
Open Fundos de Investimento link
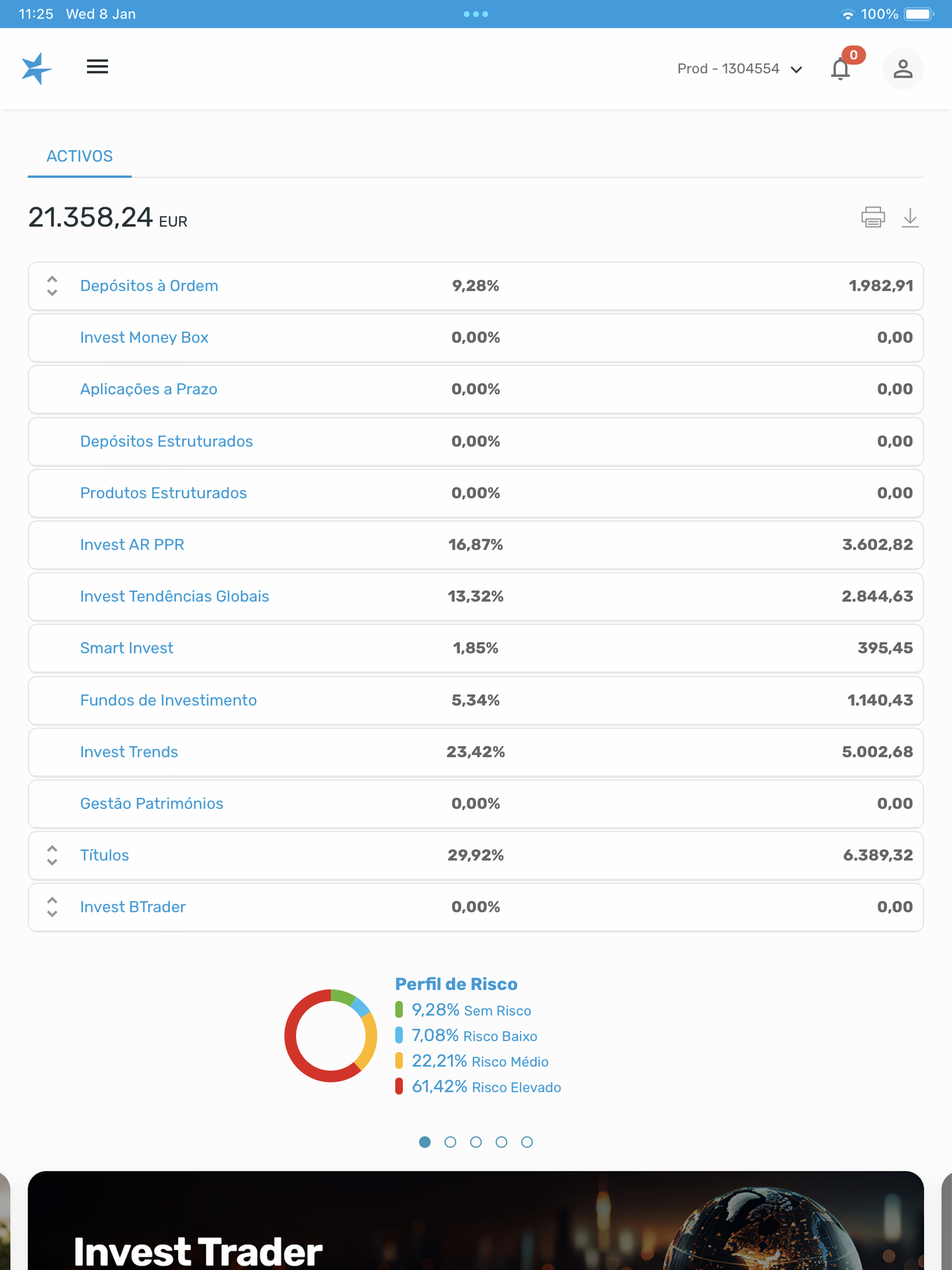click(168, 700)
